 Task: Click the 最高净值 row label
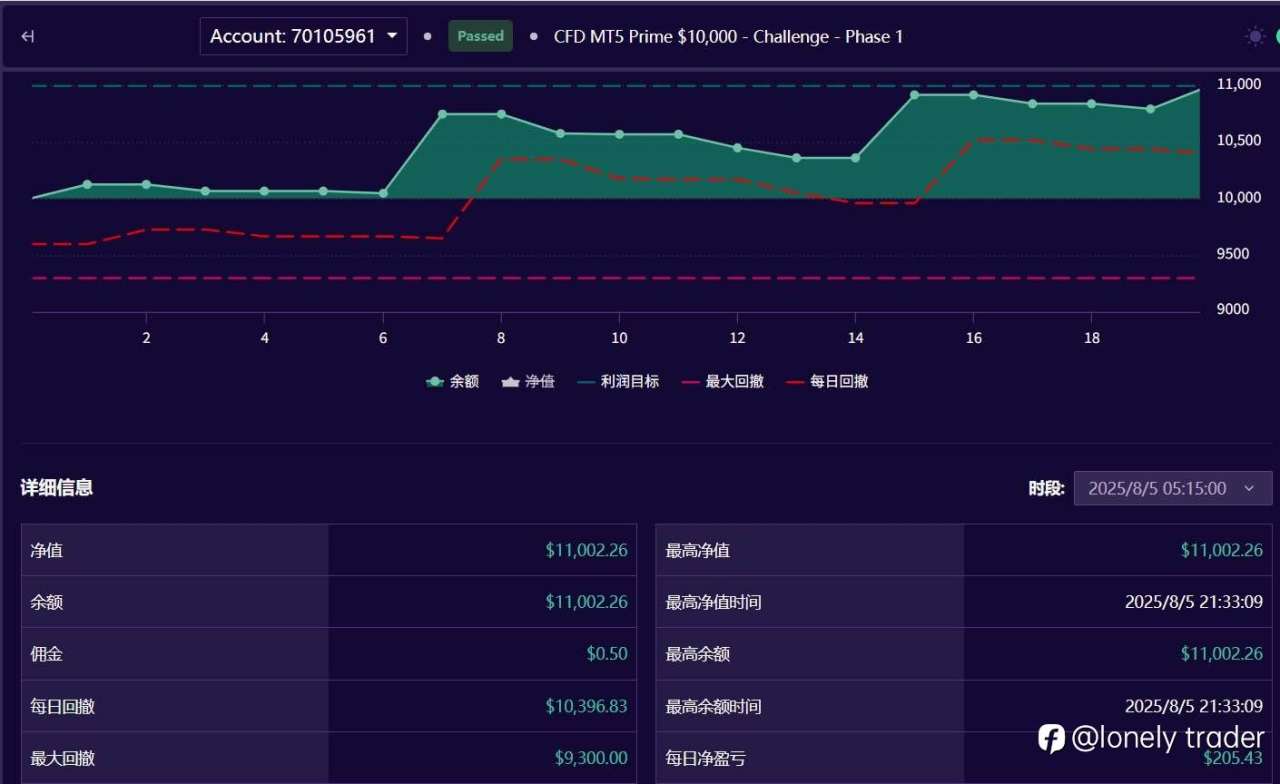[x=698, y=550]
